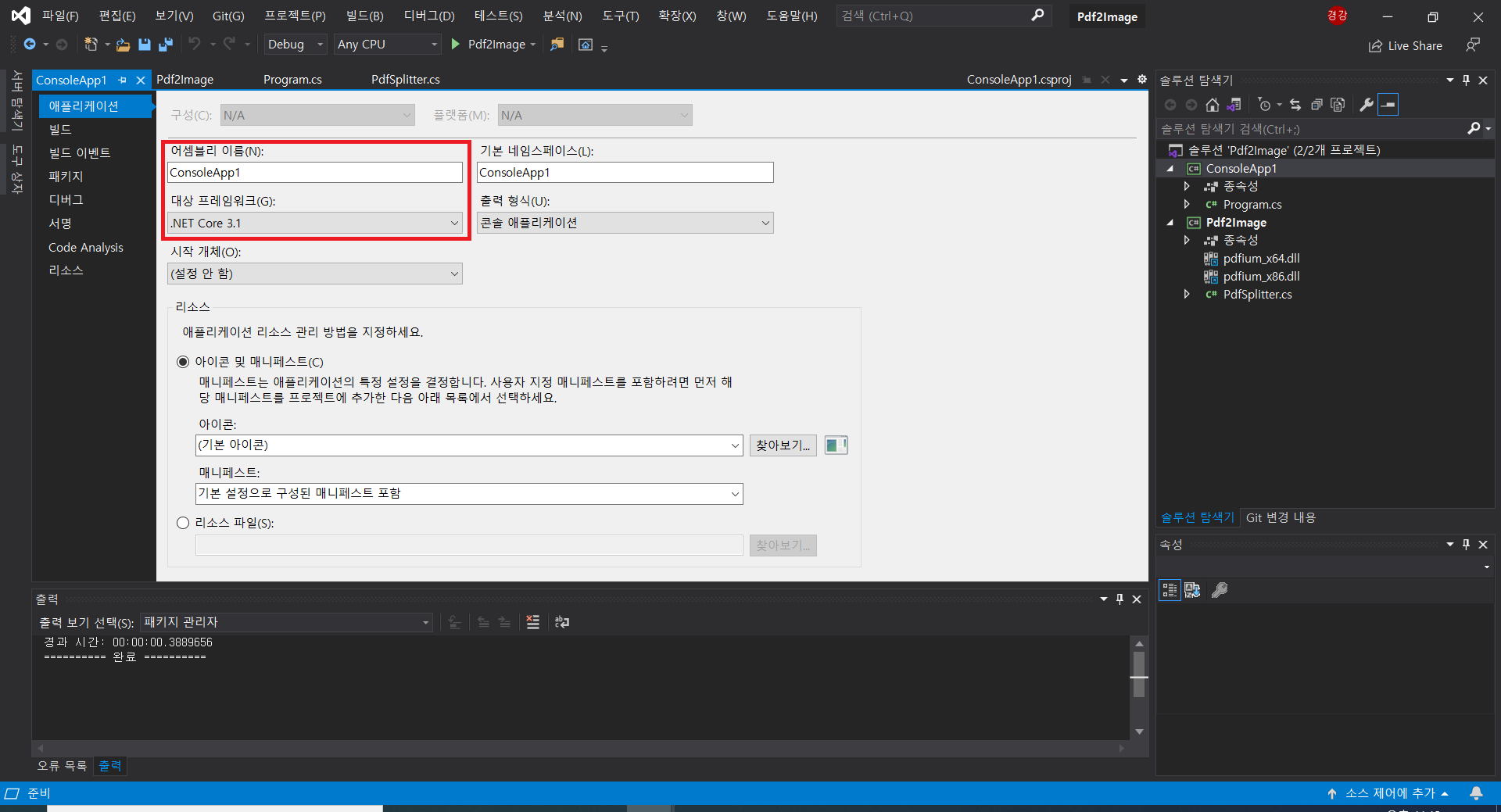Toggle auto-hide pin on Output panel
1501x812 pixels.
coord(1119,599)
